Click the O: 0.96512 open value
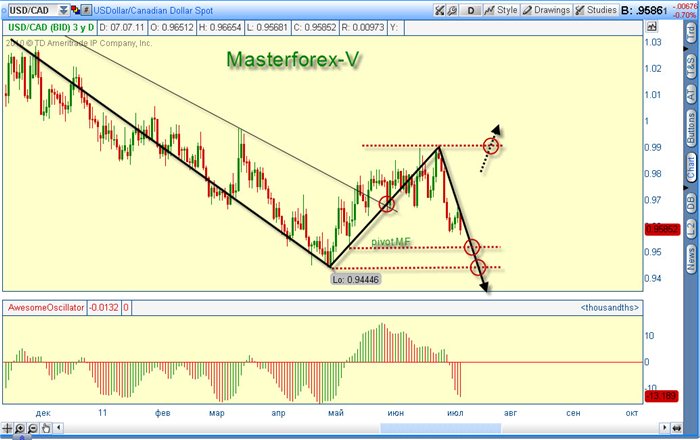 tap(171, 28)
